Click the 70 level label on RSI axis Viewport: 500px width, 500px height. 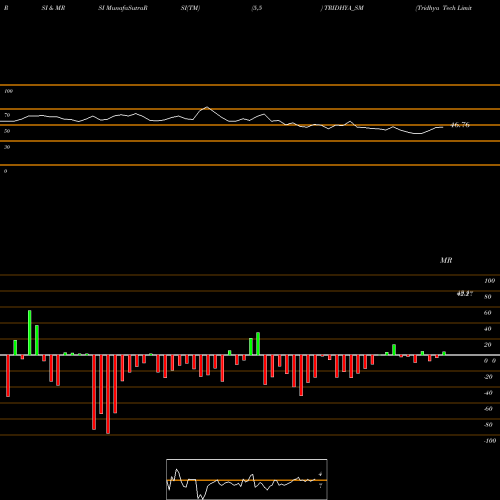7,115
